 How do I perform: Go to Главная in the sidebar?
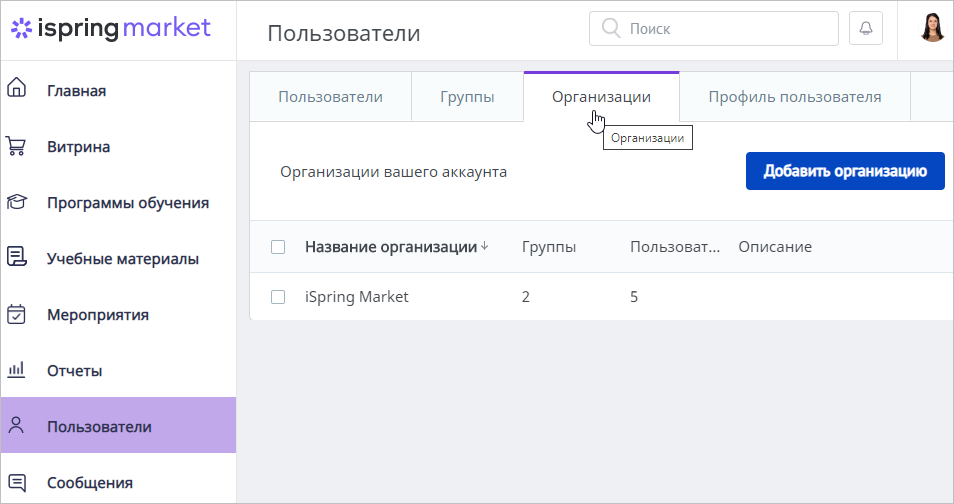[118, 90]
